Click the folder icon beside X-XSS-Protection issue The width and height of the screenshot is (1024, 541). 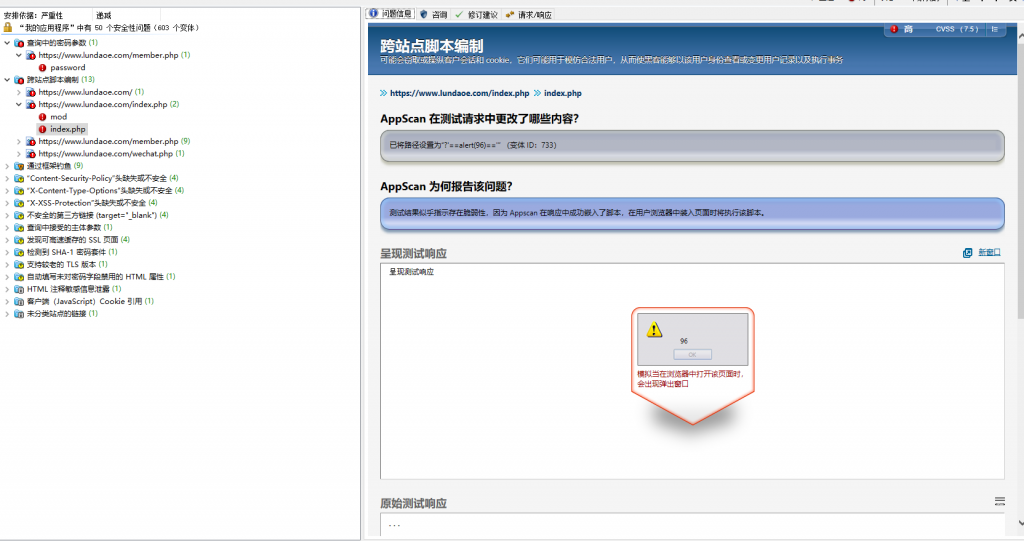pos(19,203)
